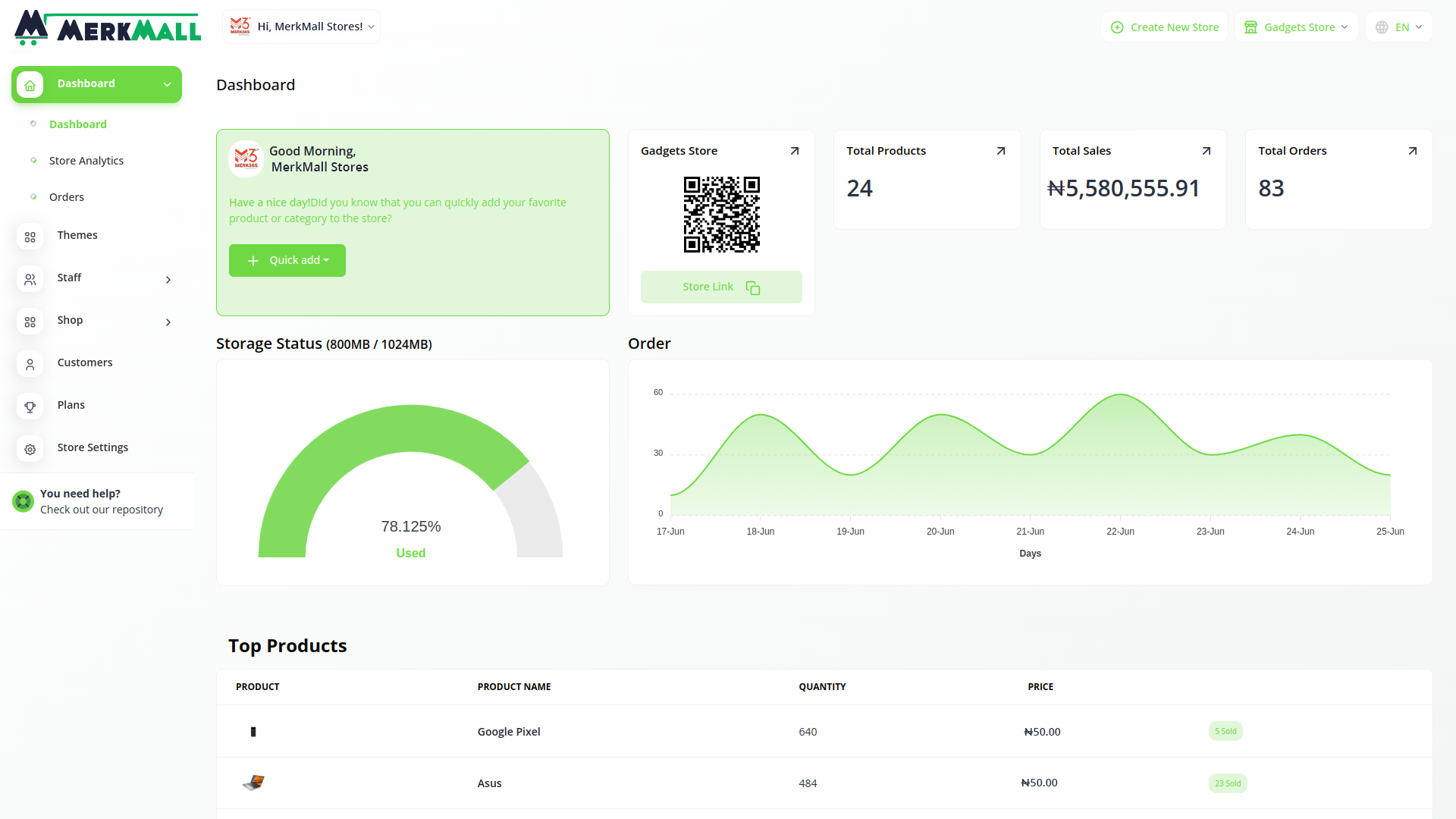
Task: Copy the store link using the copy icon
Action: coord(752,287)
